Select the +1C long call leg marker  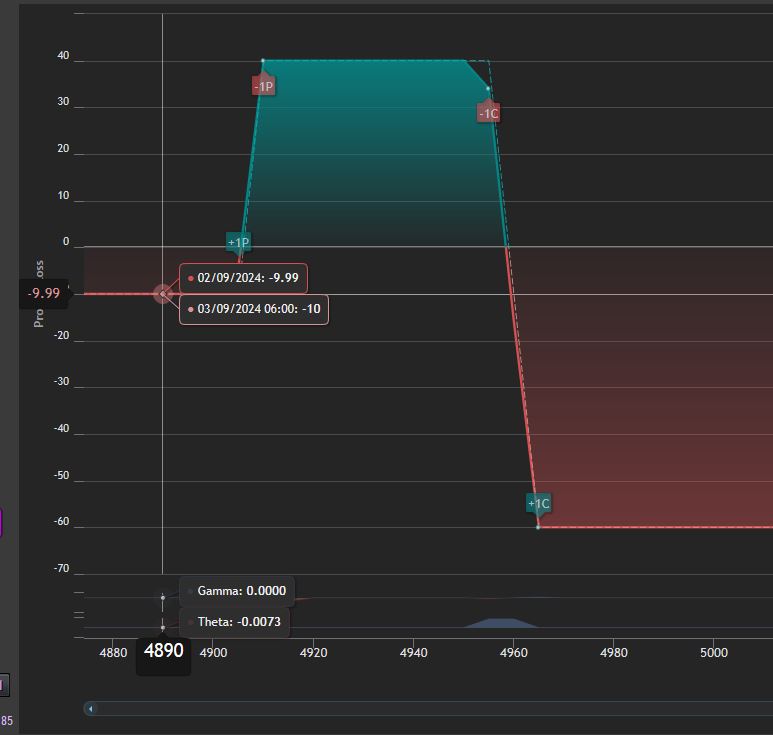539,503
